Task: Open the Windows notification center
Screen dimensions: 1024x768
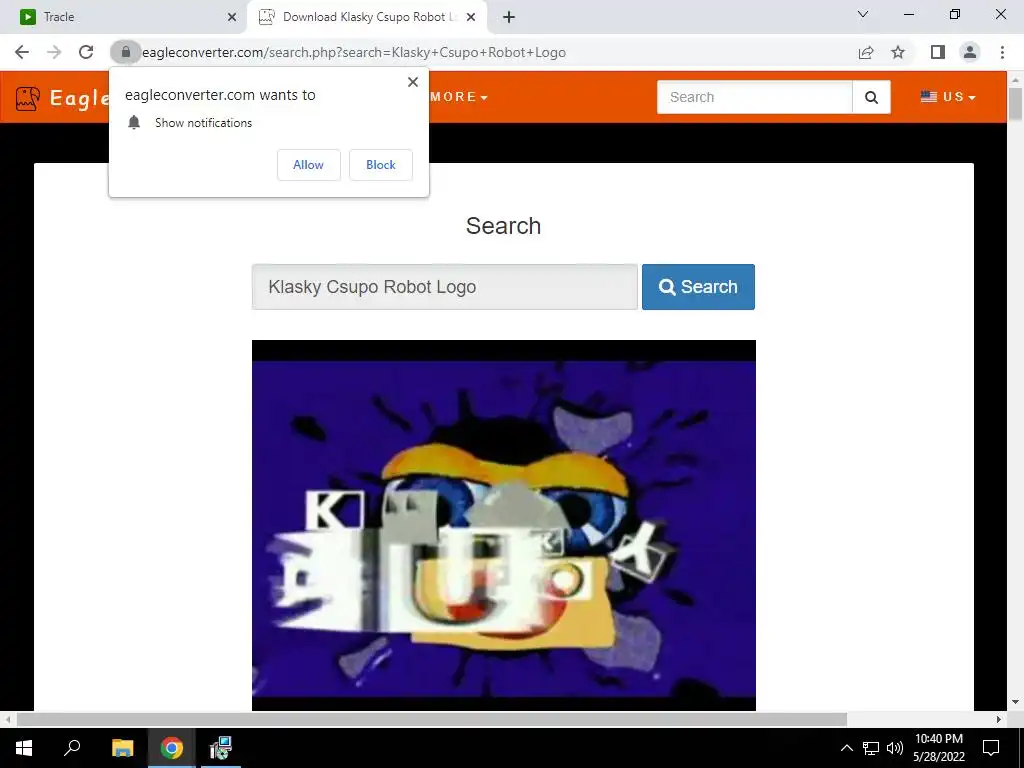Action: click(991, 748)
